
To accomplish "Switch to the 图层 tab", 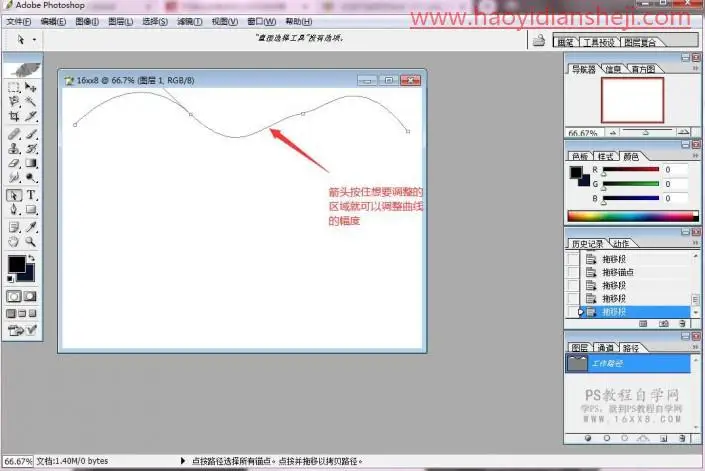I will [580, 348].
